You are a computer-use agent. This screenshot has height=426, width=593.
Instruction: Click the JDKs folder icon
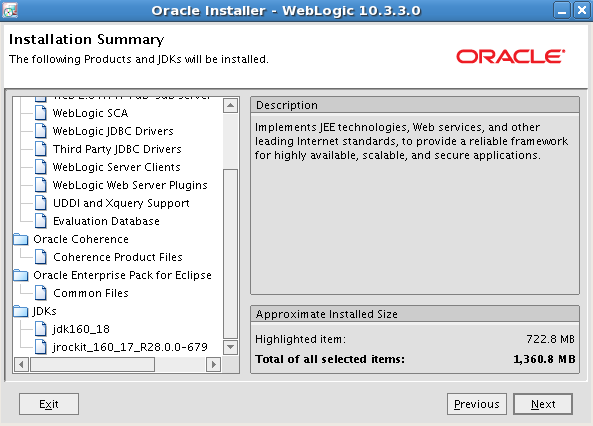21,311
